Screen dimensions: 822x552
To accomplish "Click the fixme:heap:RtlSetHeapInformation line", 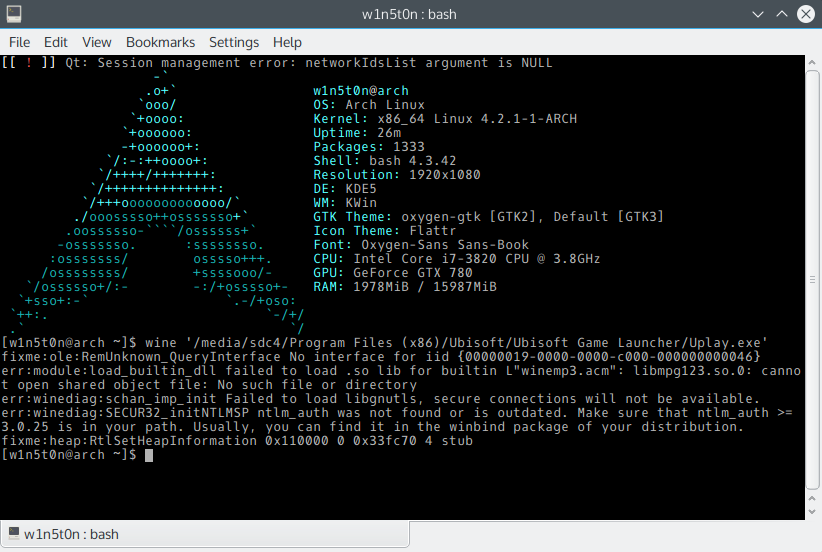I will (x=237, y=441).
